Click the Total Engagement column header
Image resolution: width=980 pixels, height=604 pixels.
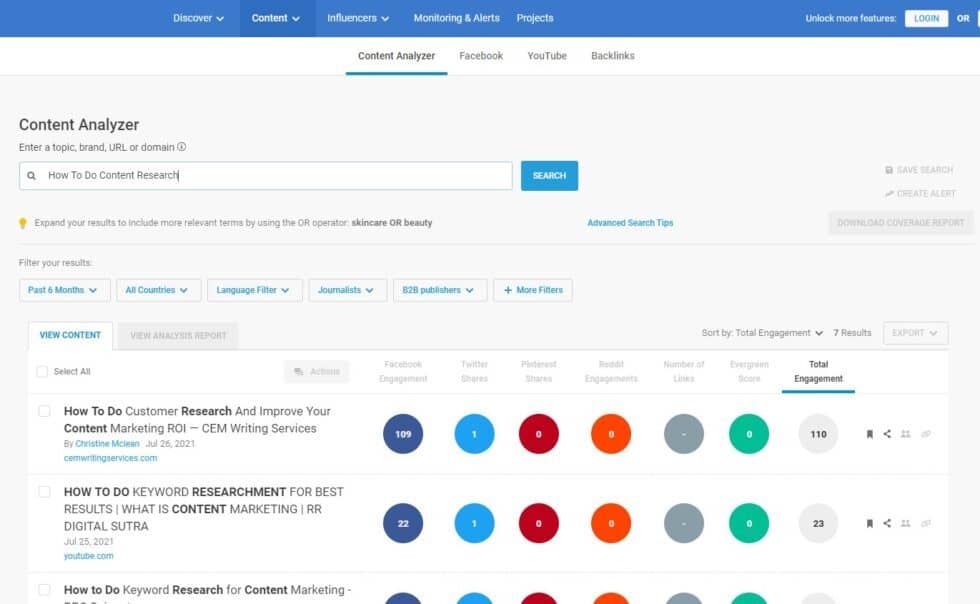[x=818, y=371]
